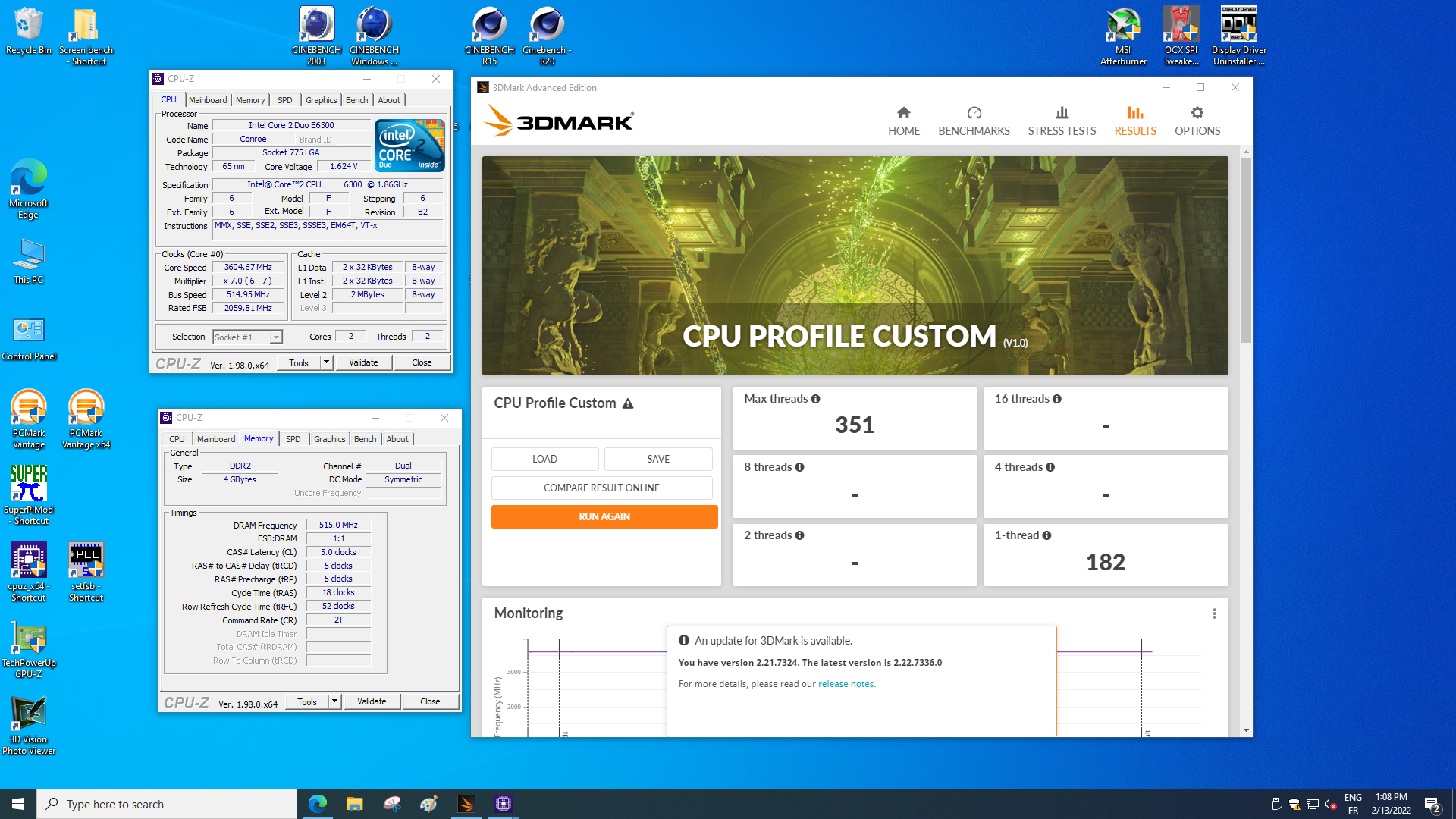Click orange RUN AGAIN button
1456x819 pixels.
click(604, 516)
